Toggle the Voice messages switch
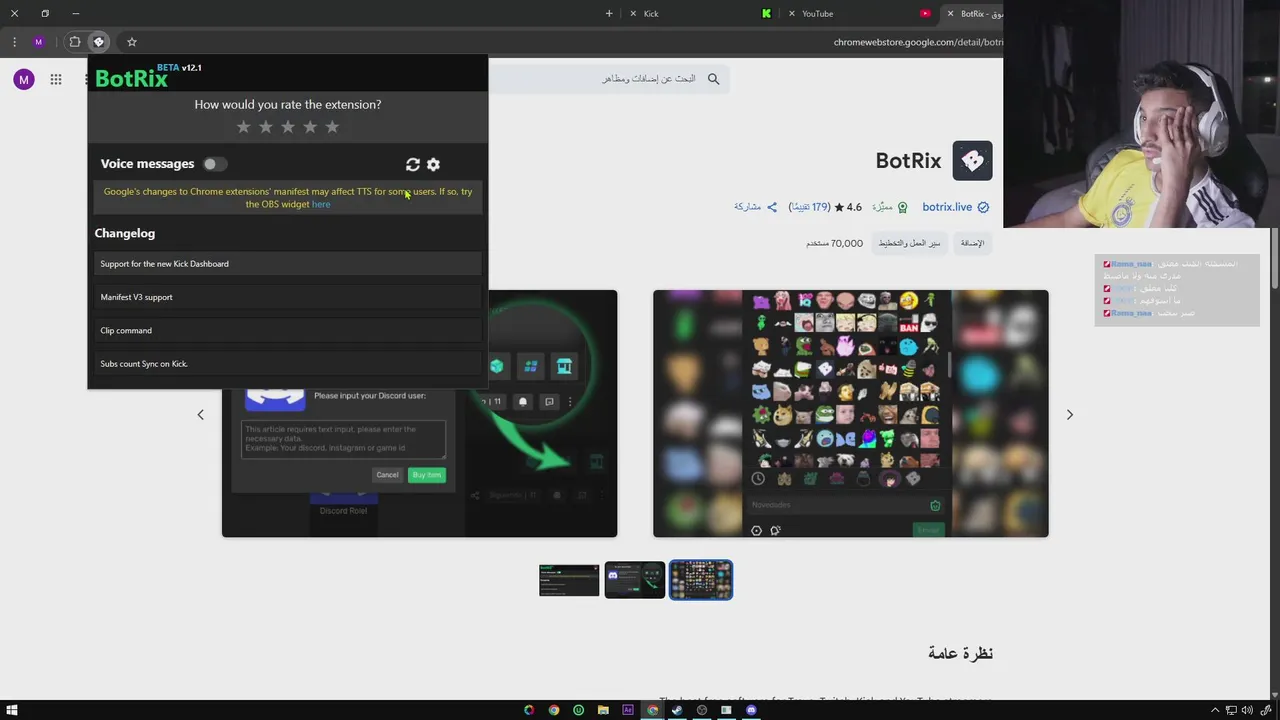This screenshot has height=720, width=1280. (x=214, y=164)
